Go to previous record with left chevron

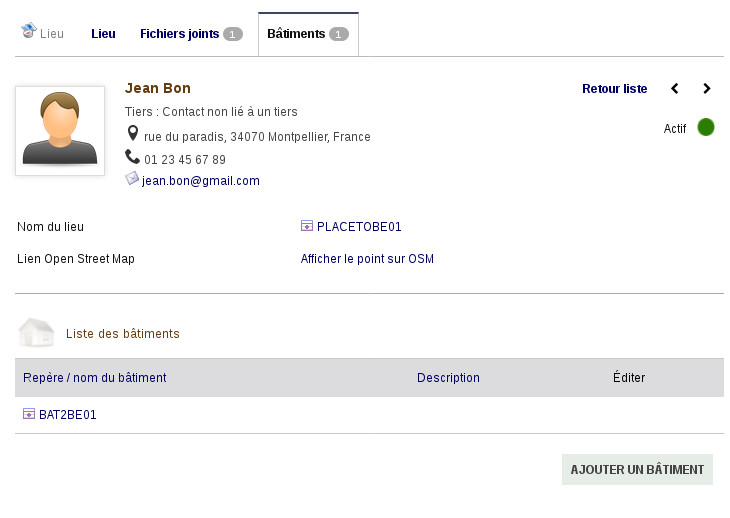tap(675, 89)
